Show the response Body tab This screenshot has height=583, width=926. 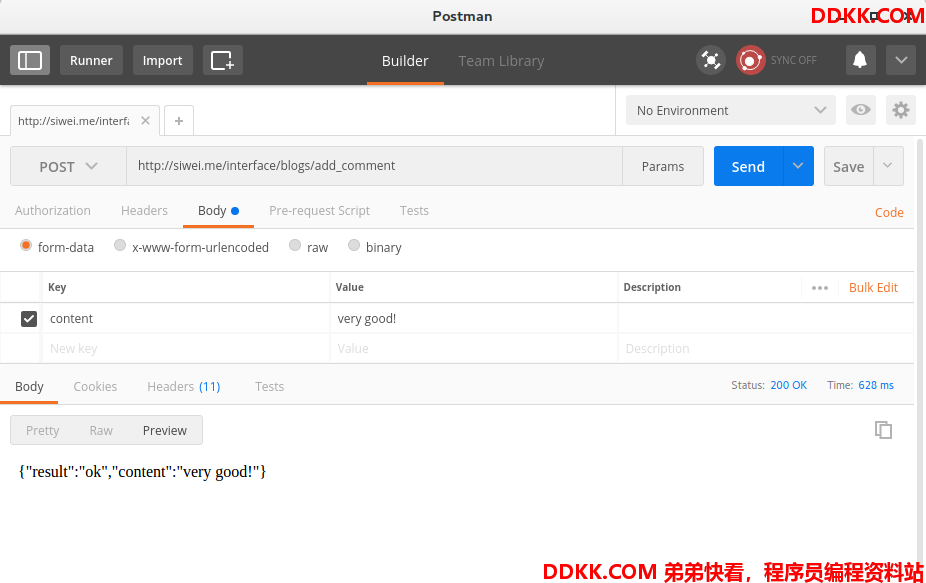[x=29, y=387]
